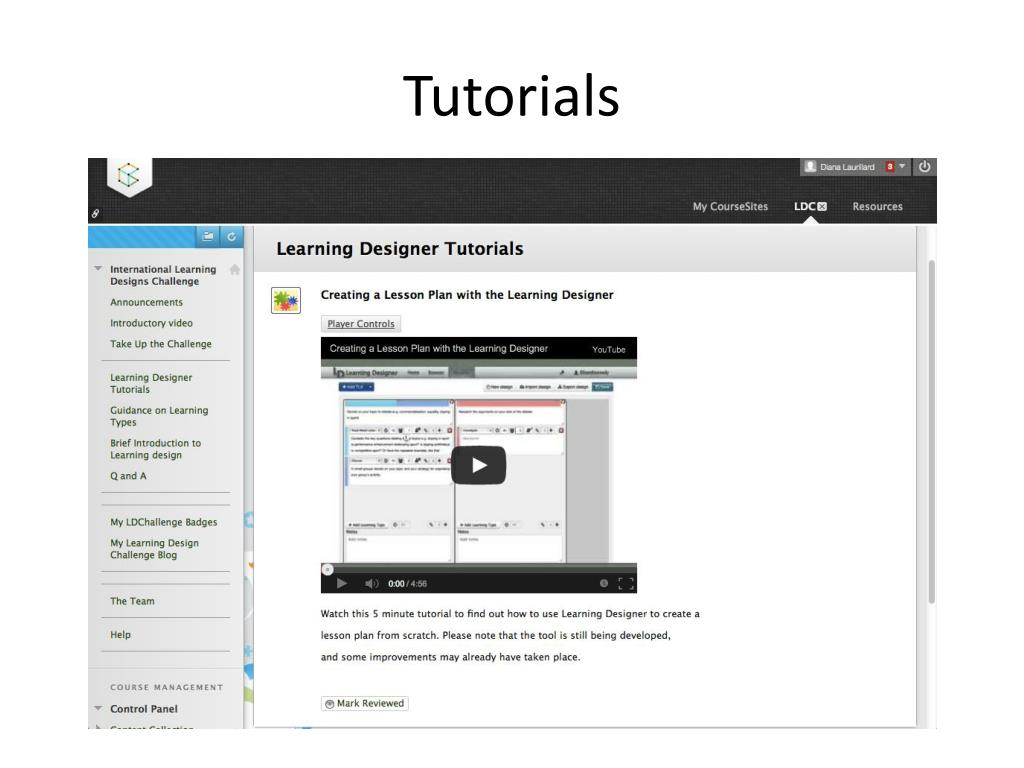Open the red notifications badge
Screen dimensions: 1024x768
coord(889,167)
